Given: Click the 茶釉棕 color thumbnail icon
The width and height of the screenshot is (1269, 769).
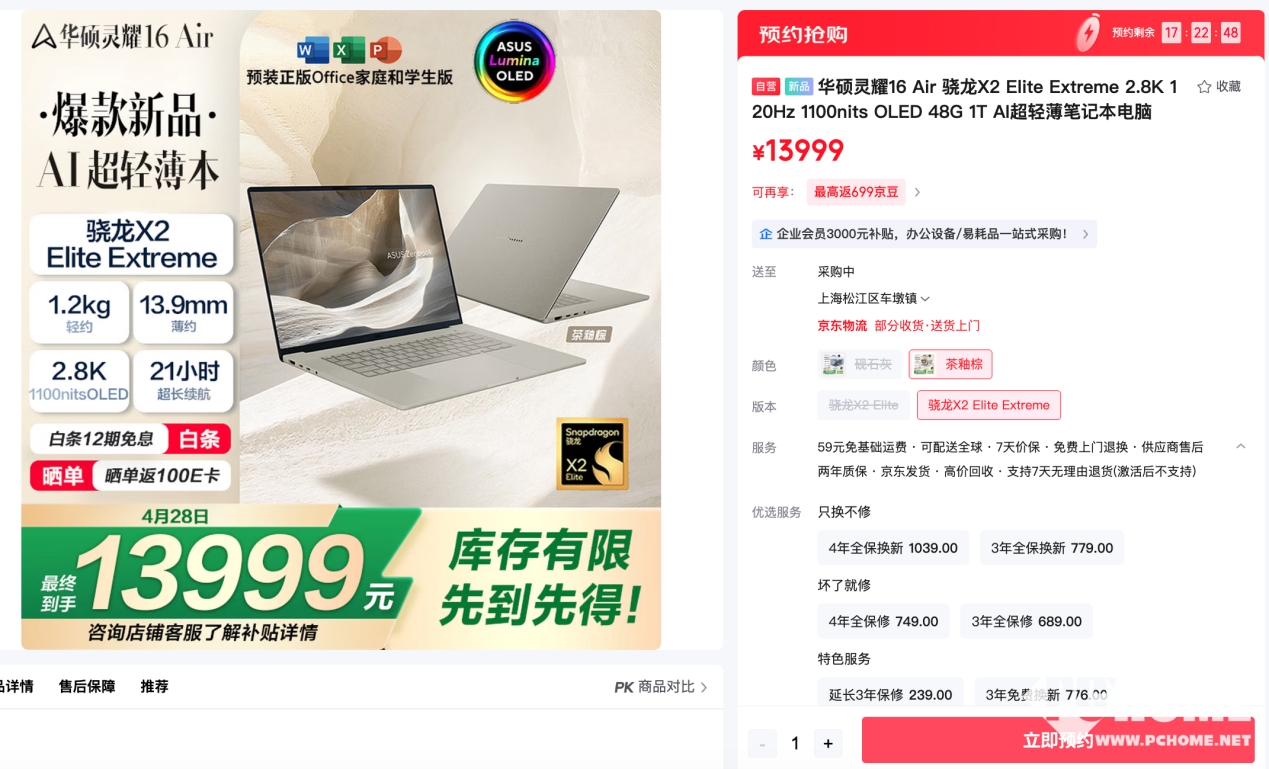Looking at the screenshot, I should [x=924, y=364].
